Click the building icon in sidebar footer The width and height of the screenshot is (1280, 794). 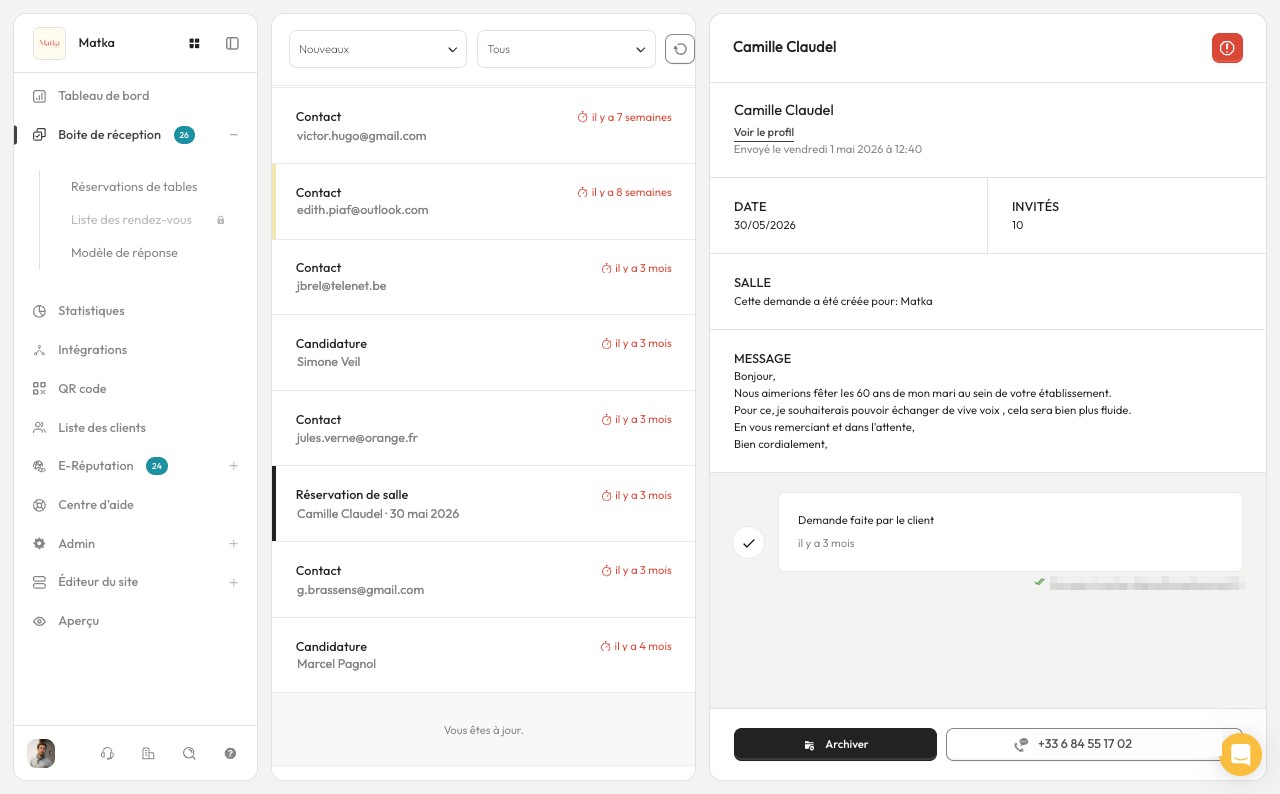[149, 754]
